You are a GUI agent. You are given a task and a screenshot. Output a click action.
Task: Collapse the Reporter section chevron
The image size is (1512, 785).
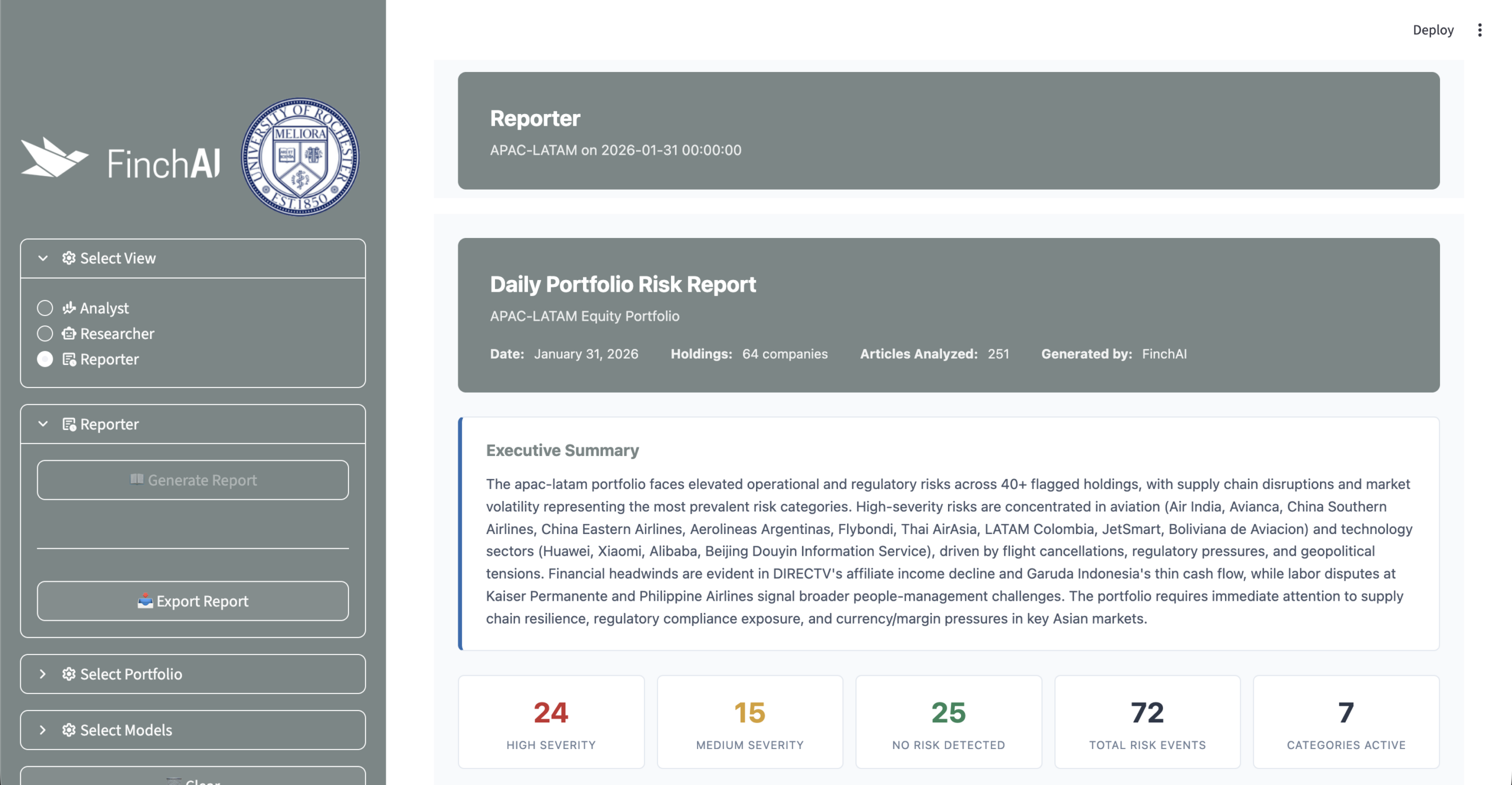click(x=43, y=424)
